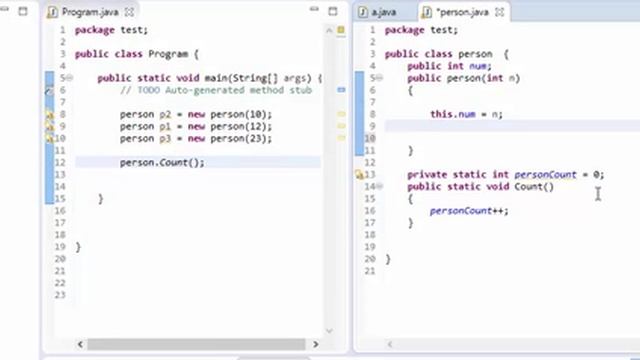Click the blue TODO annotation in overview ruler

click(x=341, y=89)
